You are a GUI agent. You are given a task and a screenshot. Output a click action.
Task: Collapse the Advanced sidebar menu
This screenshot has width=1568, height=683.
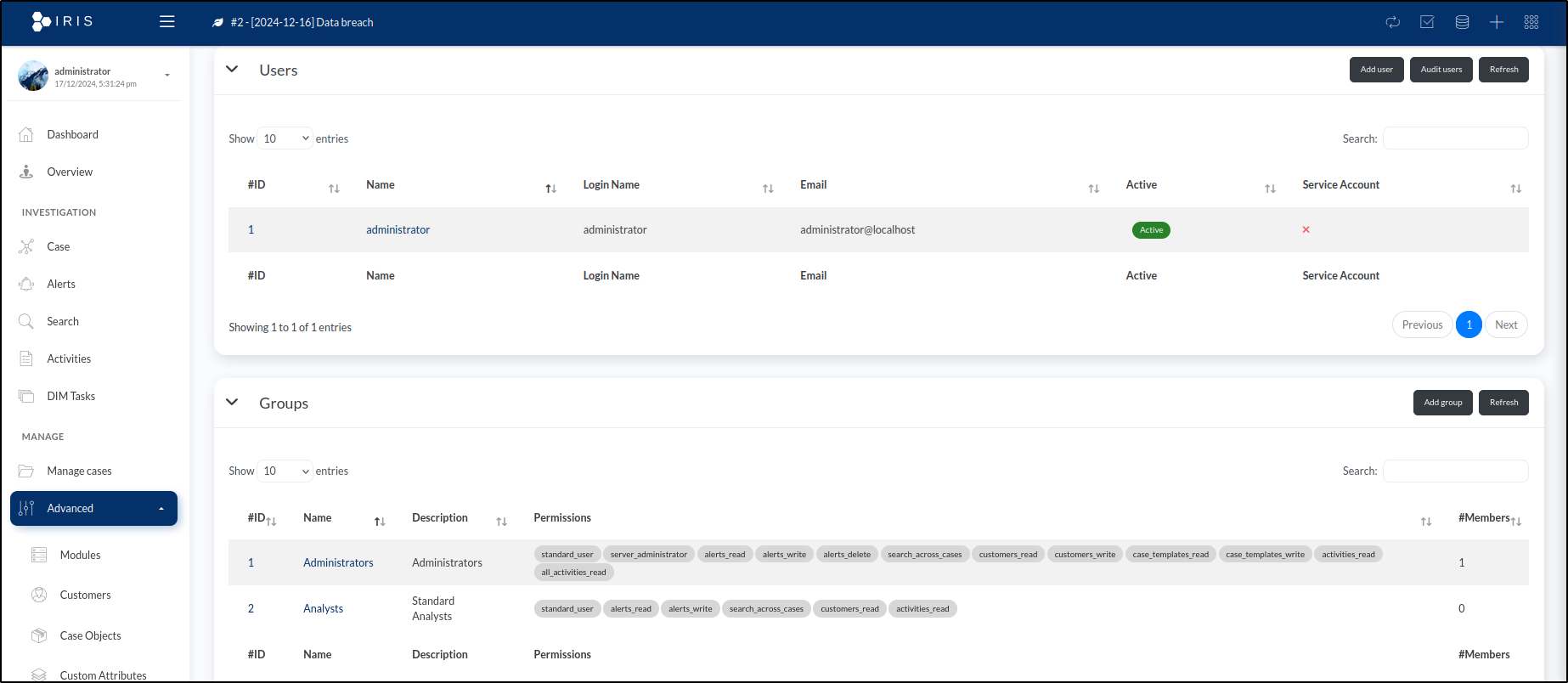(93, 508)
